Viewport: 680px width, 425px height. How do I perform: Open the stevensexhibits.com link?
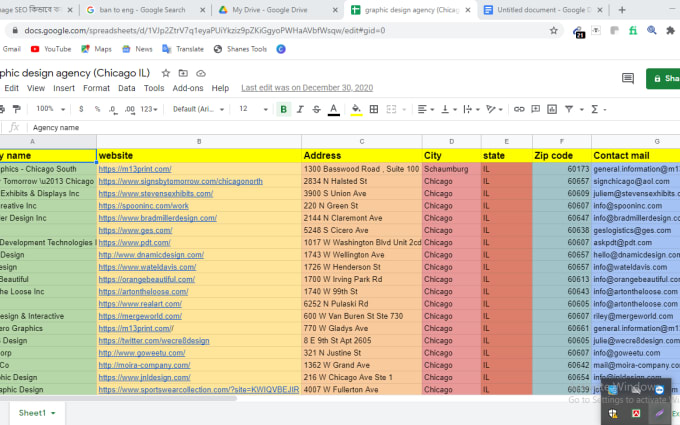click(156, 193)
